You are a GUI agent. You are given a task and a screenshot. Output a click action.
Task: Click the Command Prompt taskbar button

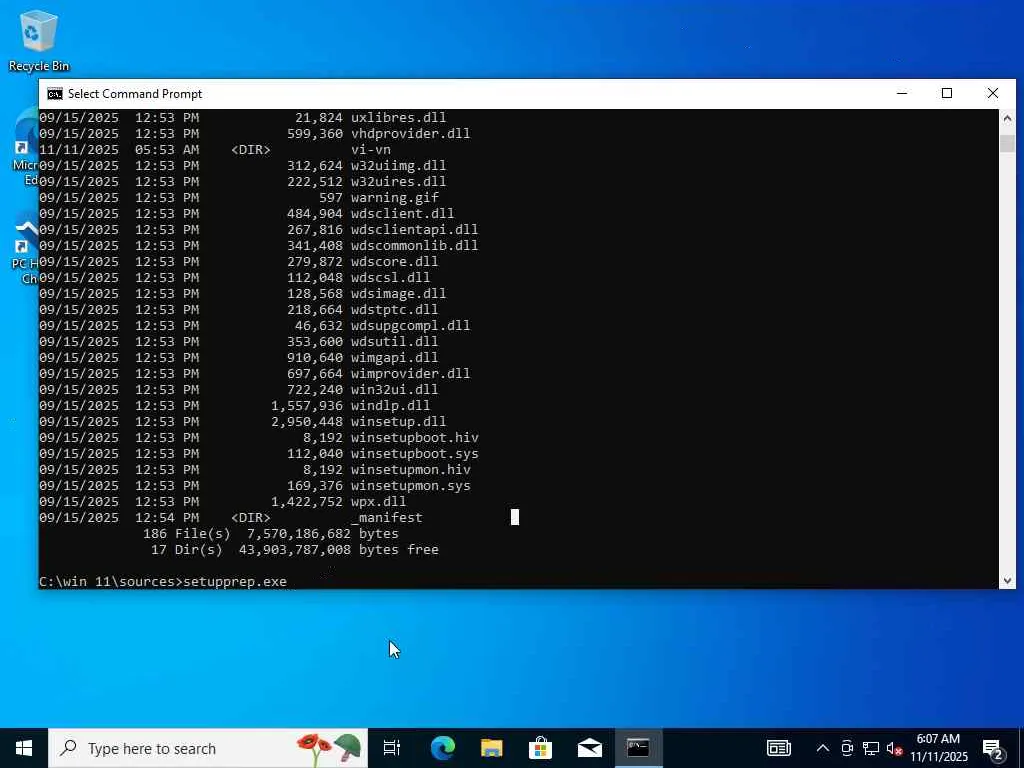click(638, 748)
